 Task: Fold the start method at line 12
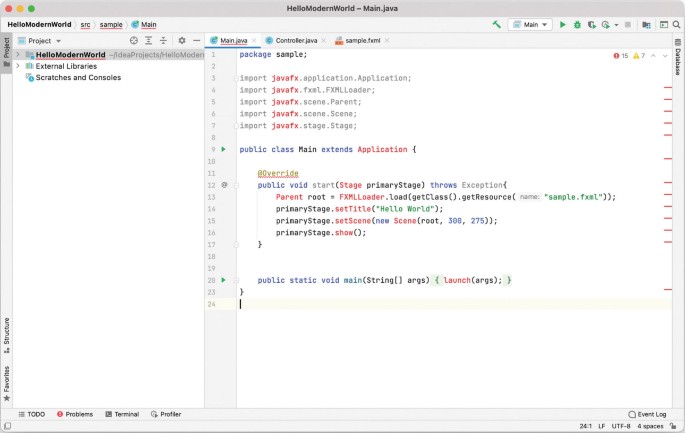point(236,185)
